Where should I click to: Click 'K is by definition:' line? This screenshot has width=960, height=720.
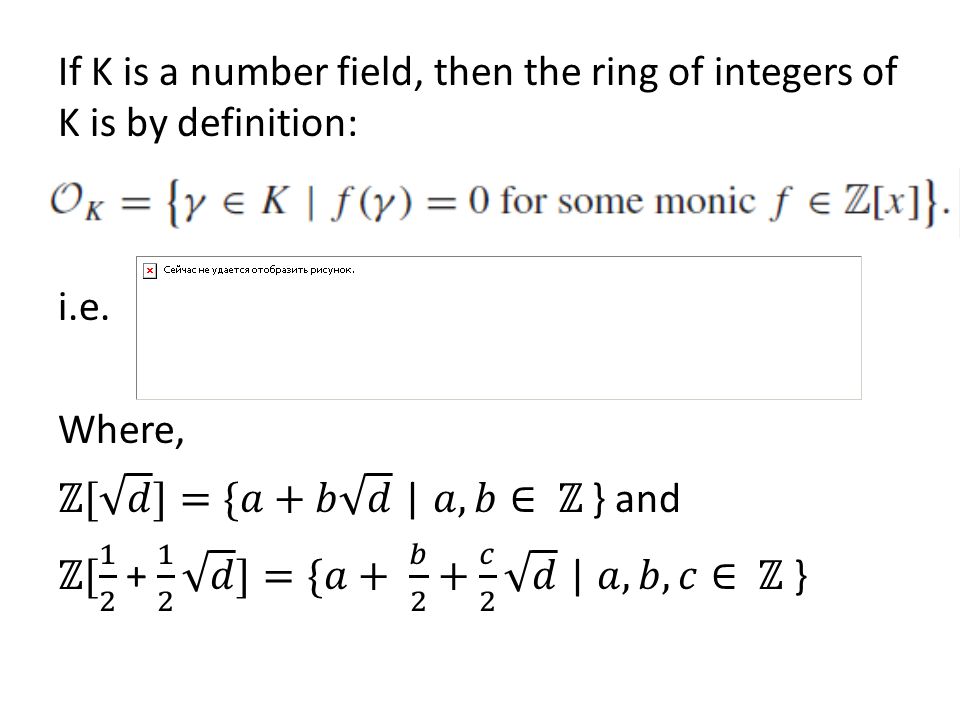point(208,122)
